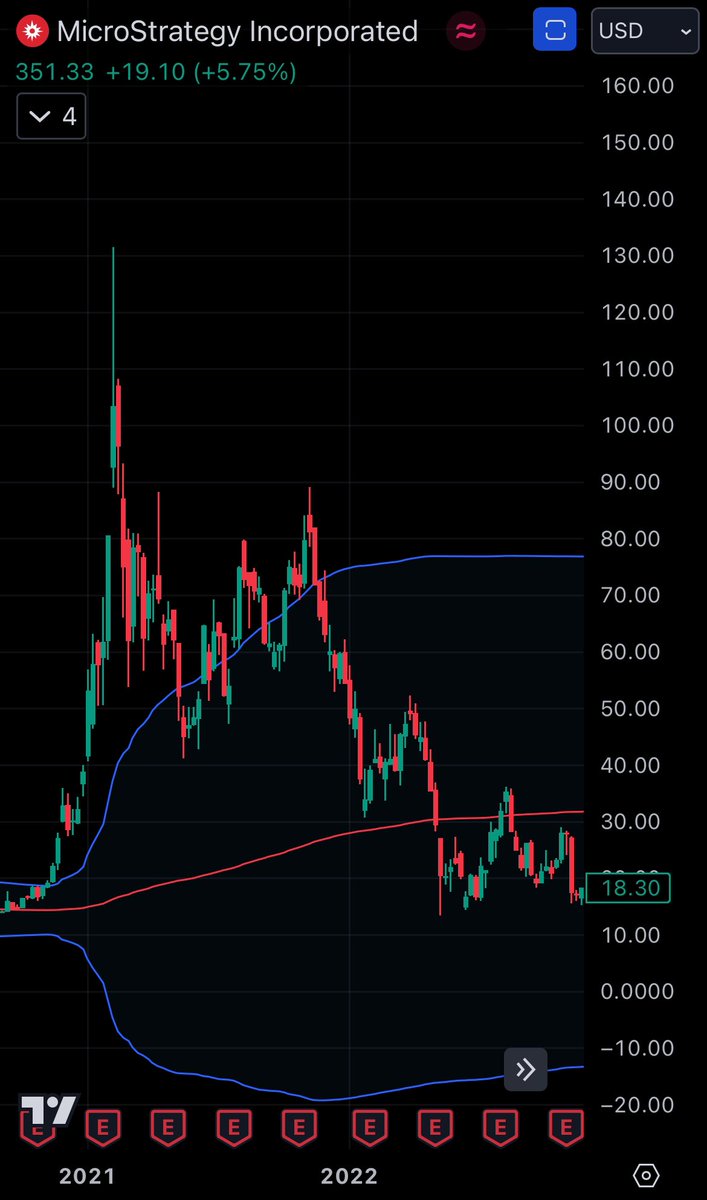The height and width of the screenshot is (1200, 707).
Task: Open the USD currency dropdown
Action: tap(645, 31)
